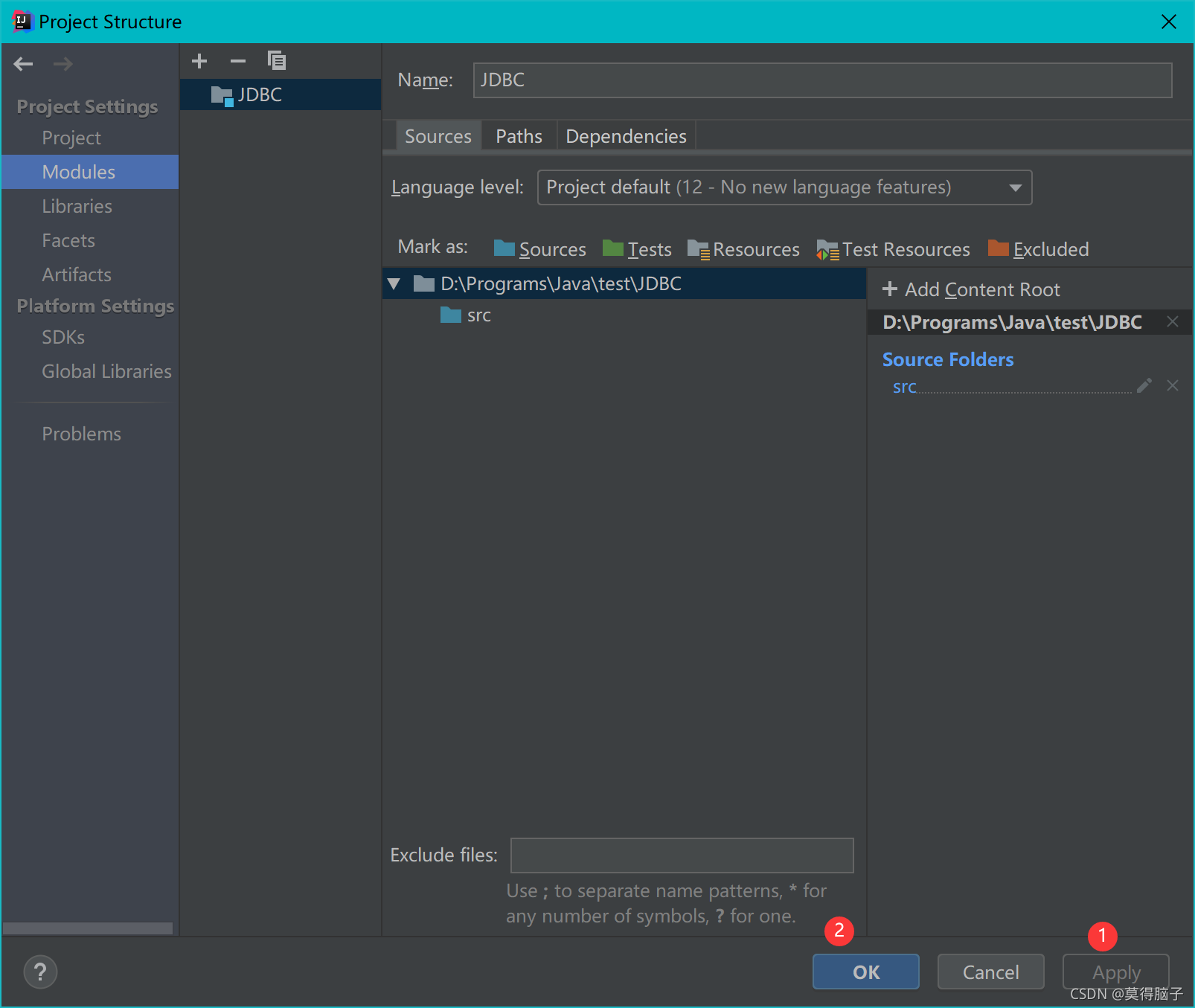This screenshot has height=1008, width=1195.
Task: Click the IntelliJ icon in title bar
Action: (x=23, y=22)
